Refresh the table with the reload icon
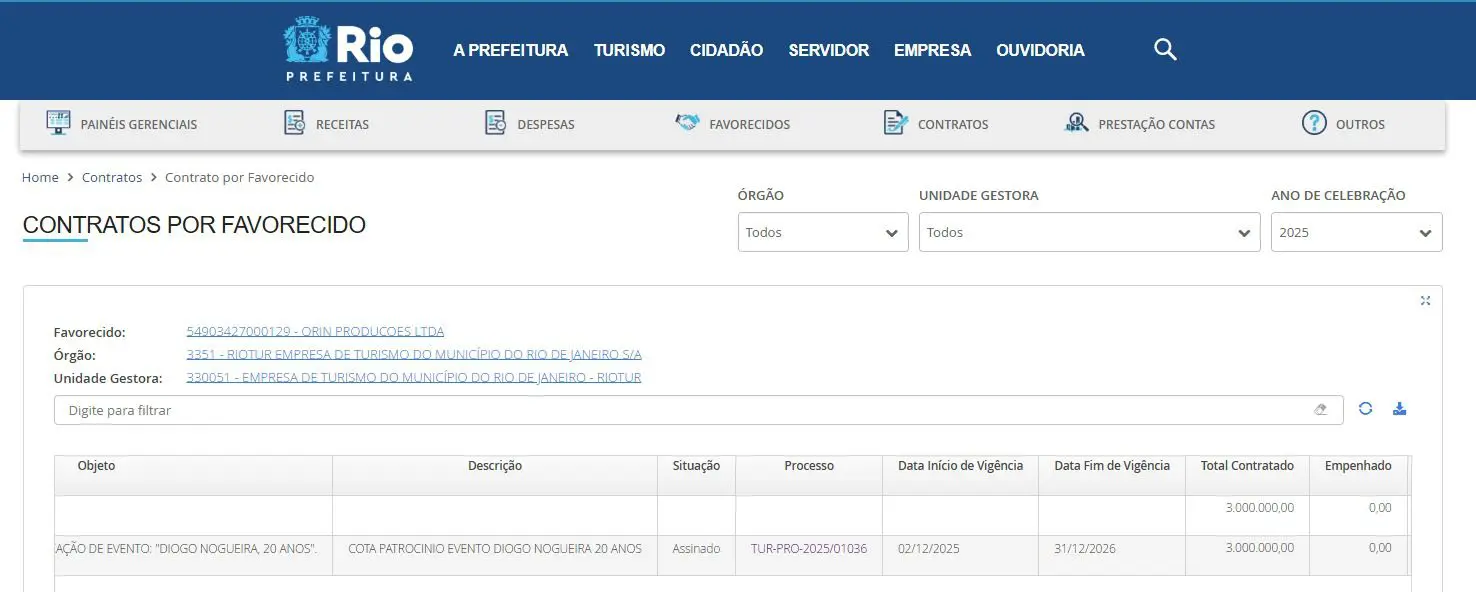 (x=1365, y=408)
